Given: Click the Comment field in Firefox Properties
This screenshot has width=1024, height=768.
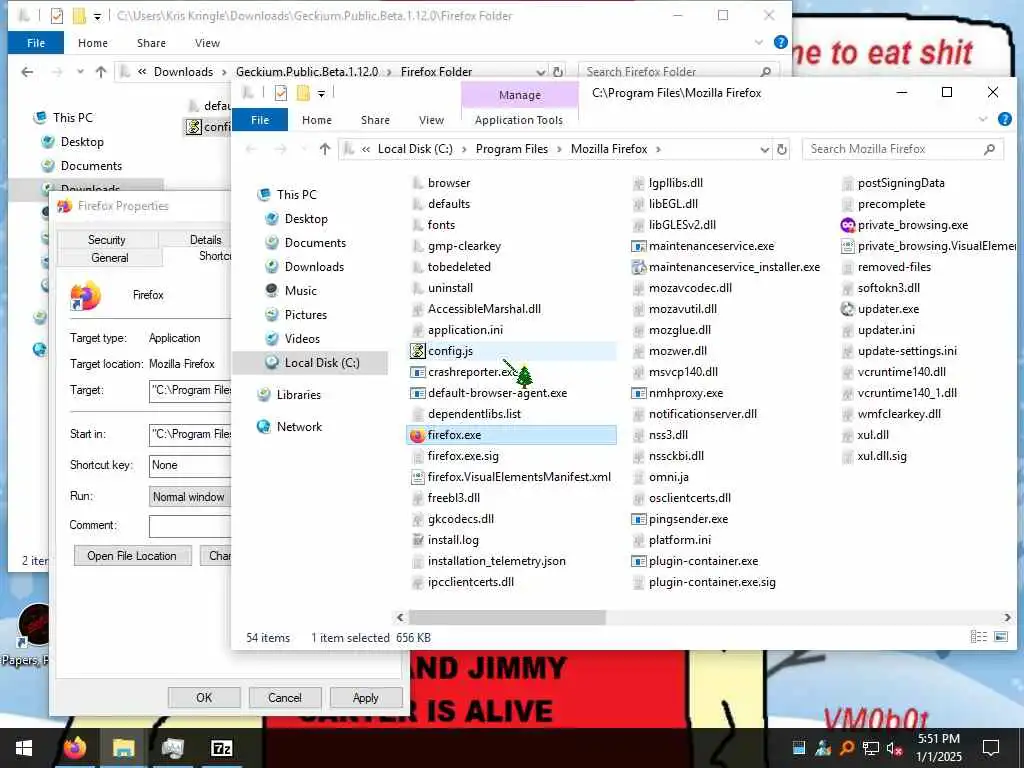Looking at the screenshot, I should [x=189, y=526].
